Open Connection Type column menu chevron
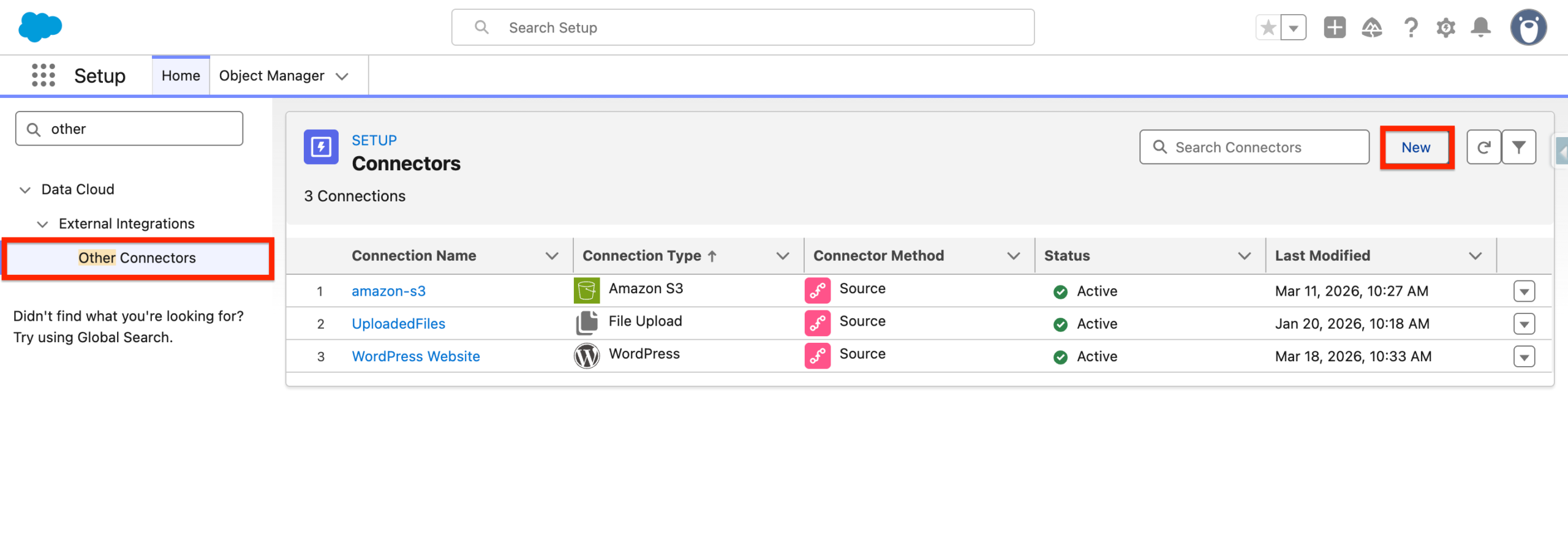 click(x=783, y=256)
